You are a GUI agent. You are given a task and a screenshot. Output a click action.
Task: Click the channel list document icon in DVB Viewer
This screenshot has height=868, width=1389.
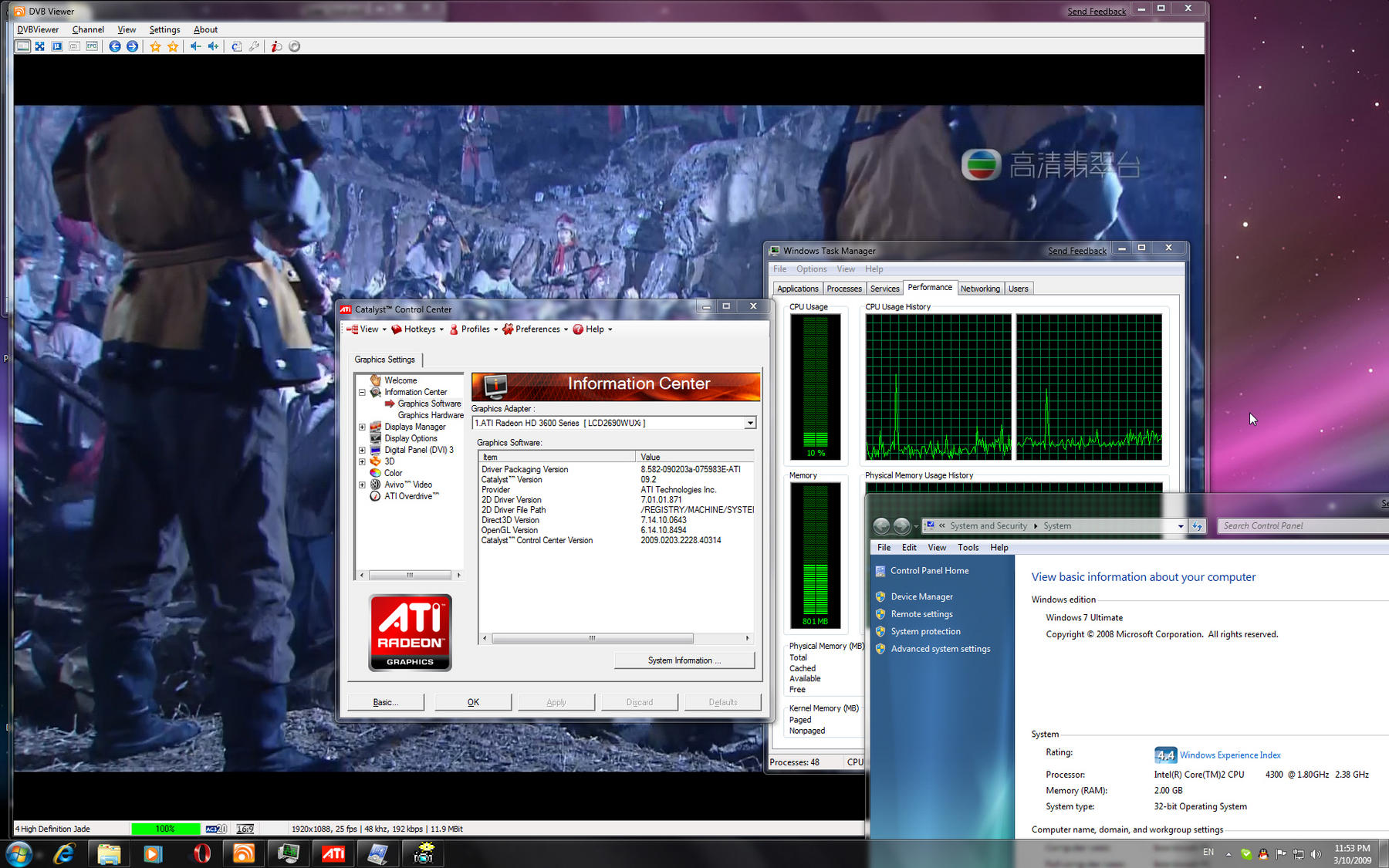click(x=237, y=46)
